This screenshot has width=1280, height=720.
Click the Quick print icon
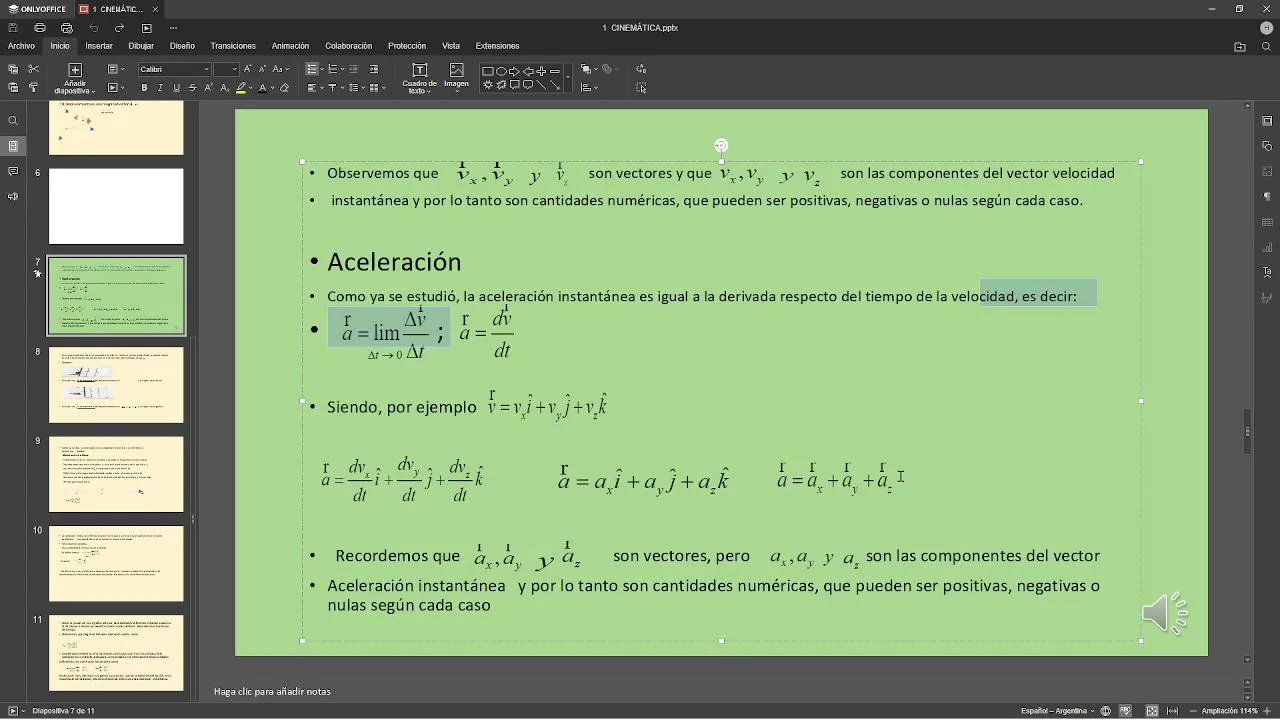click(x=67, y=28)
